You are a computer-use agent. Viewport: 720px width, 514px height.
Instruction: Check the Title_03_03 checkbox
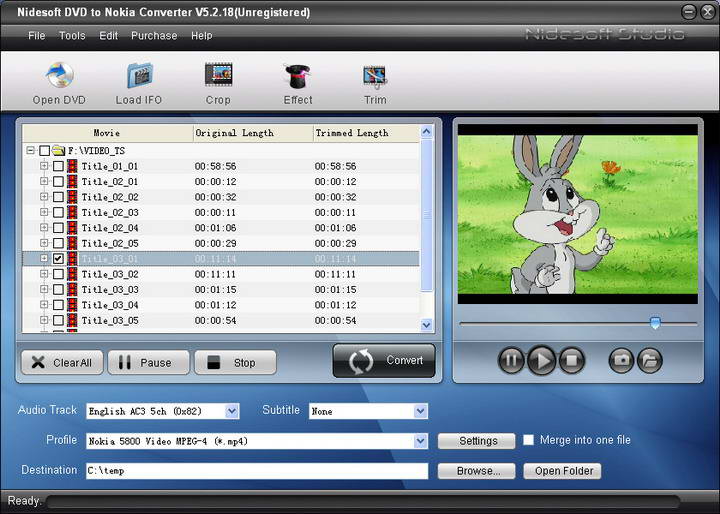(x=58, y=289)
